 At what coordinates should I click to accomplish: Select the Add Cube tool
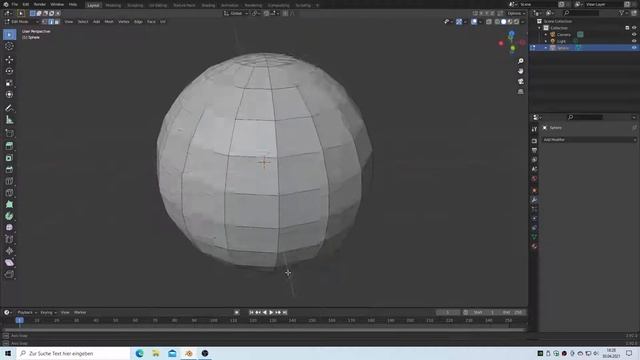pyautogui.click(x=9, y=133)
